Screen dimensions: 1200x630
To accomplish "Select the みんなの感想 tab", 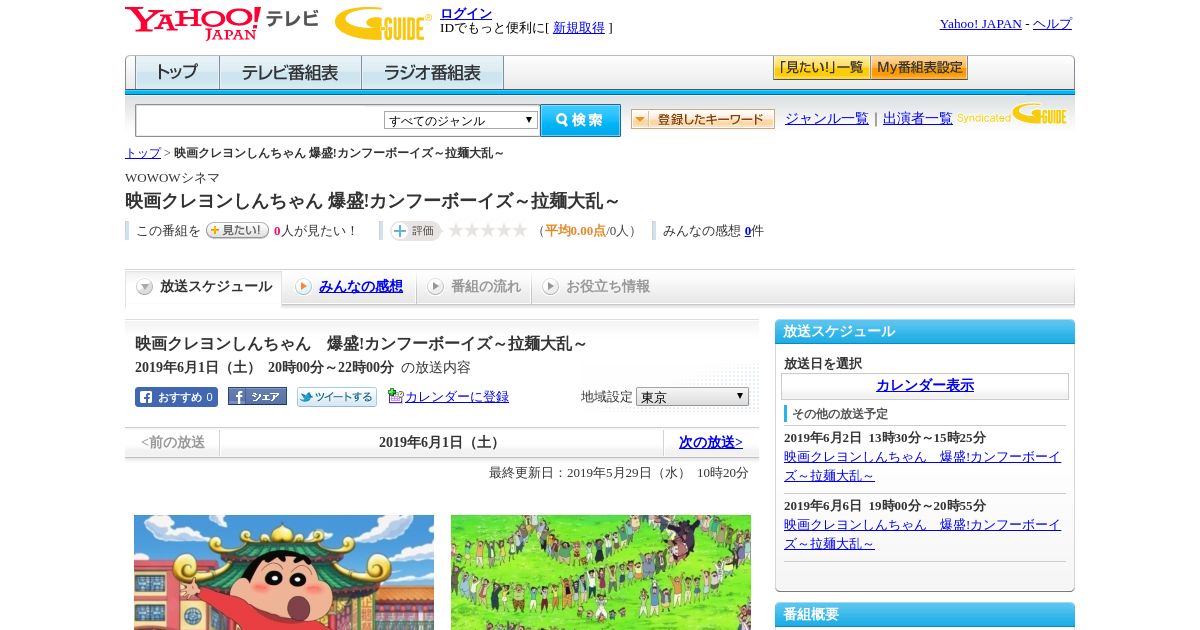I will 349,287.
